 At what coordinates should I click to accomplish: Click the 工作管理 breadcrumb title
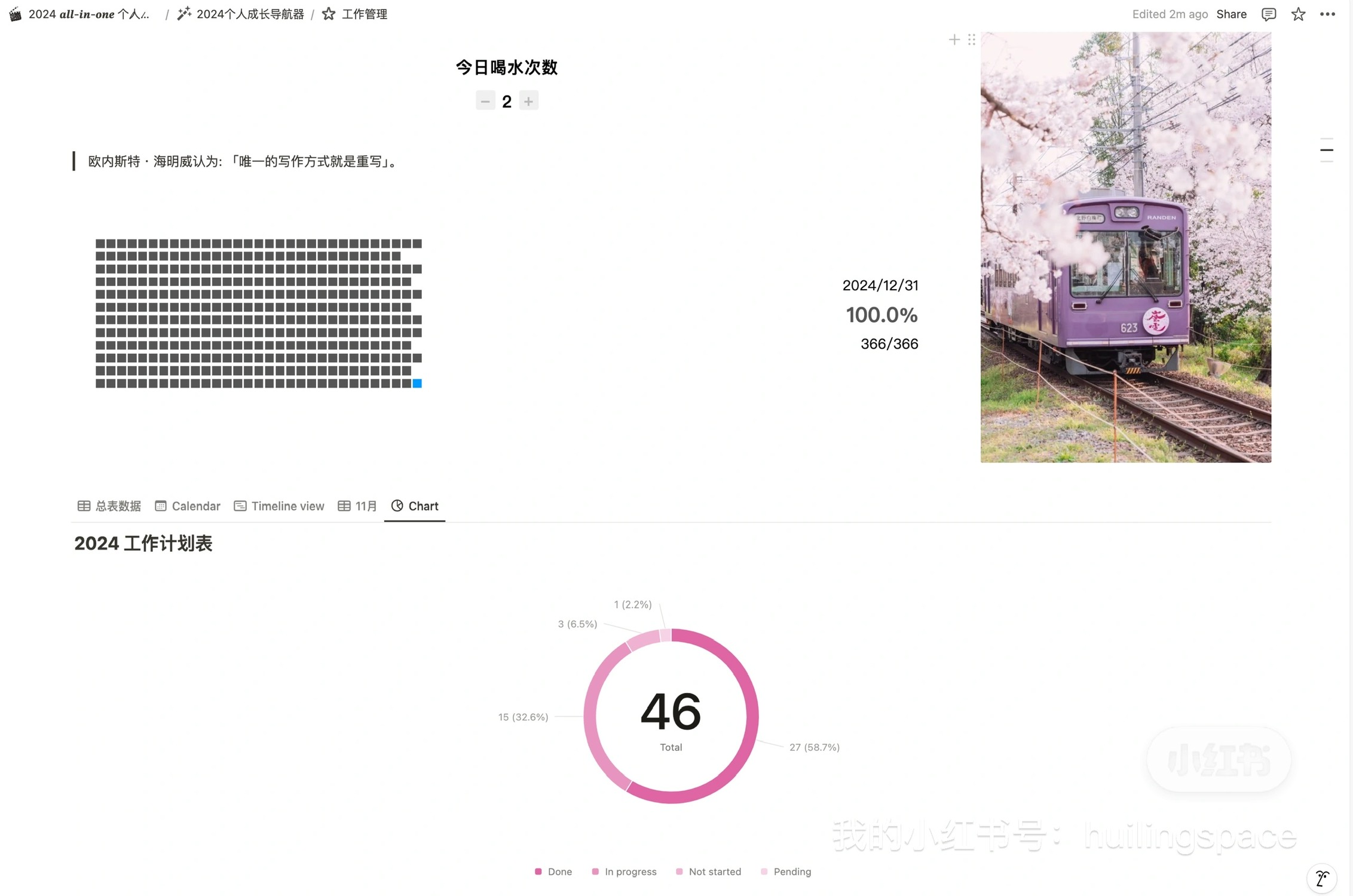click(x=365, y=14)
